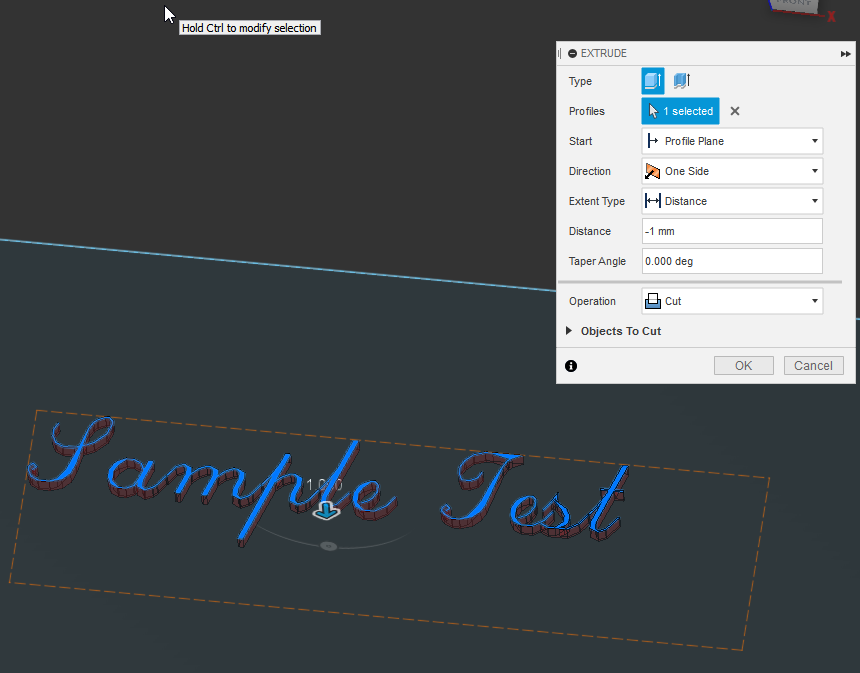860x673 pixels.
Task: Click the OK button to confirm extrude
Action: (743, 365)
